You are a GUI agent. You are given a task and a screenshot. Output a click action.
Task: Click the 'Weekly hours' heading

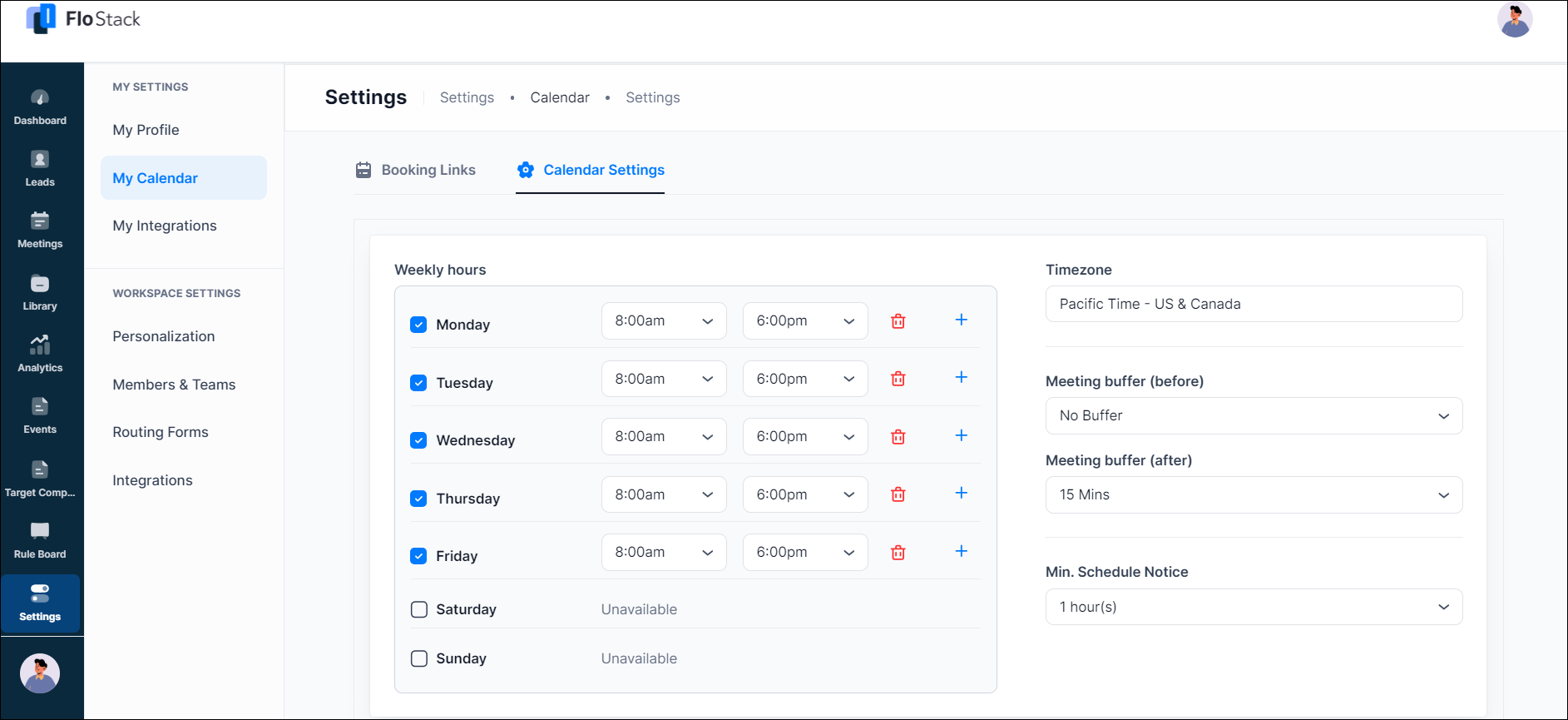point(440,270)
